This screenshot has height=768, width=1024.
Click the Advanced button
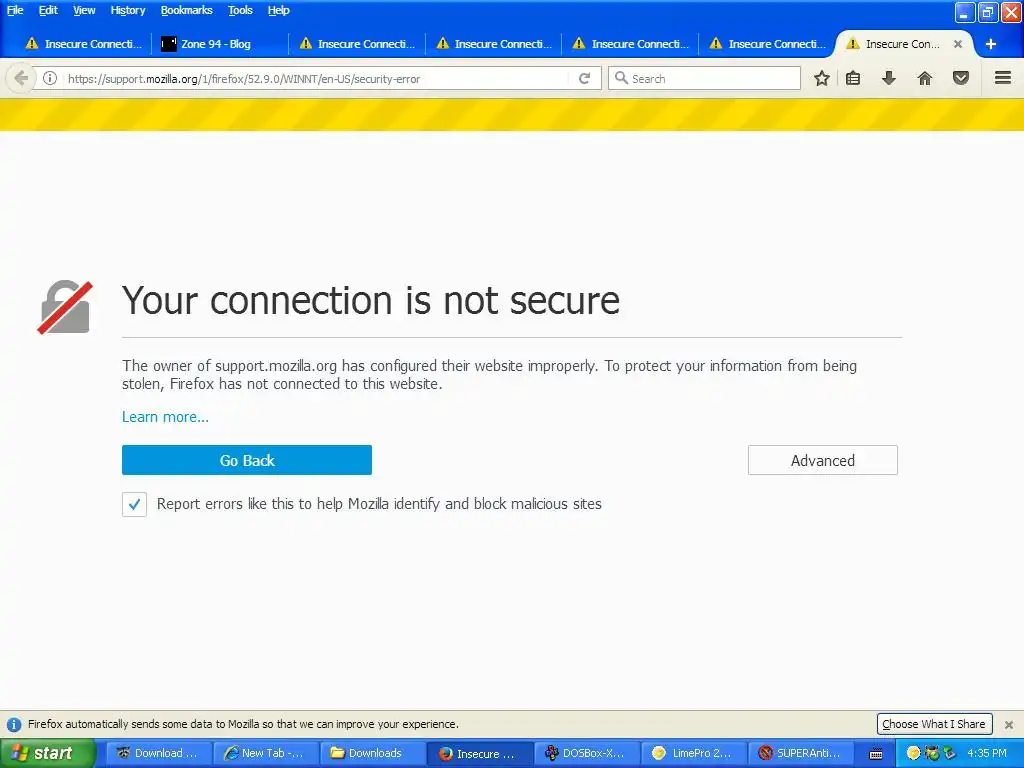(x=823, y=460)
